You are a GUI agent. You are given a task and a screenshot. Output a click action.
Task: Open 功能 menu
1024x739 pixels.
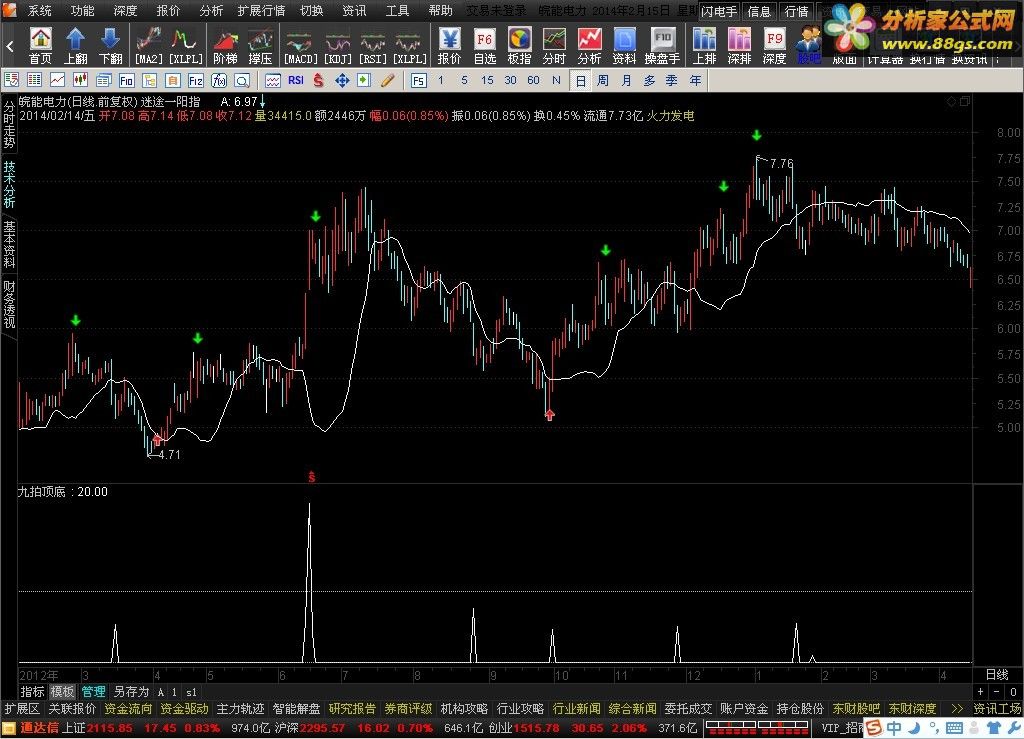pyautogui.click(x=82, y=10)
